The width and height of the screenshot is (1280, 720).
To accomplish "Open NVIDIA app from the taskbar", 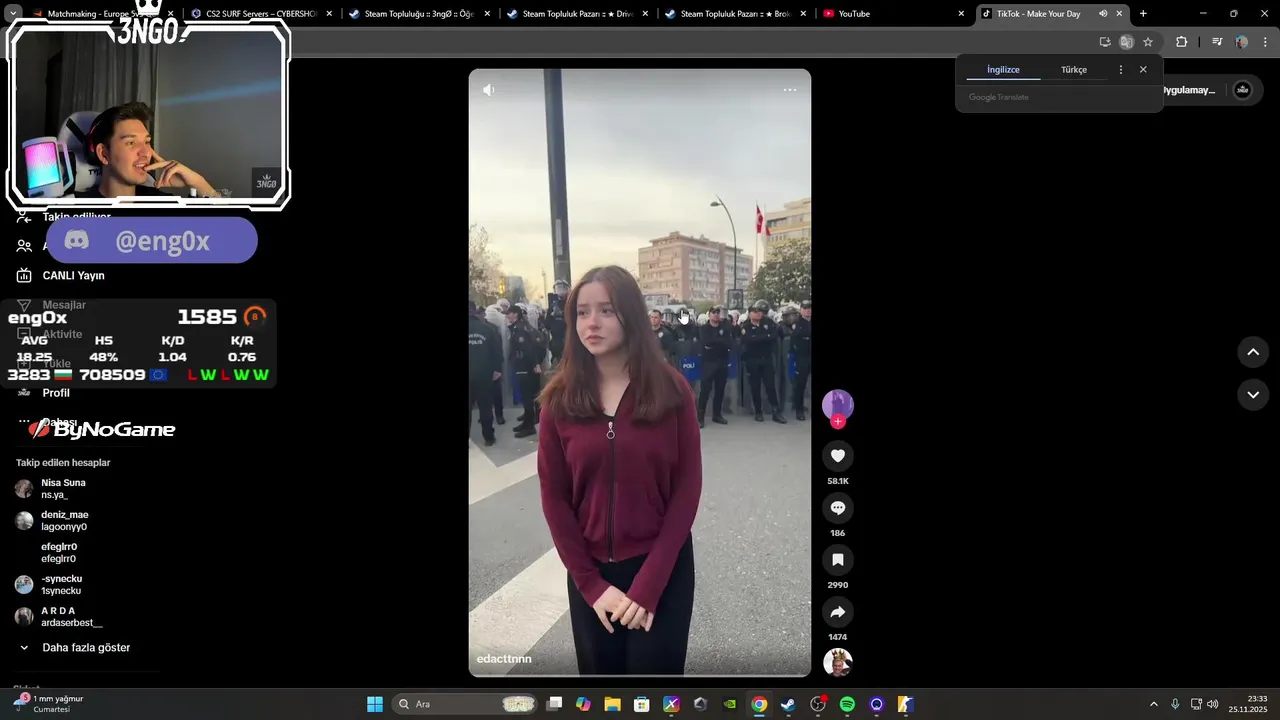I will (729, 704).
